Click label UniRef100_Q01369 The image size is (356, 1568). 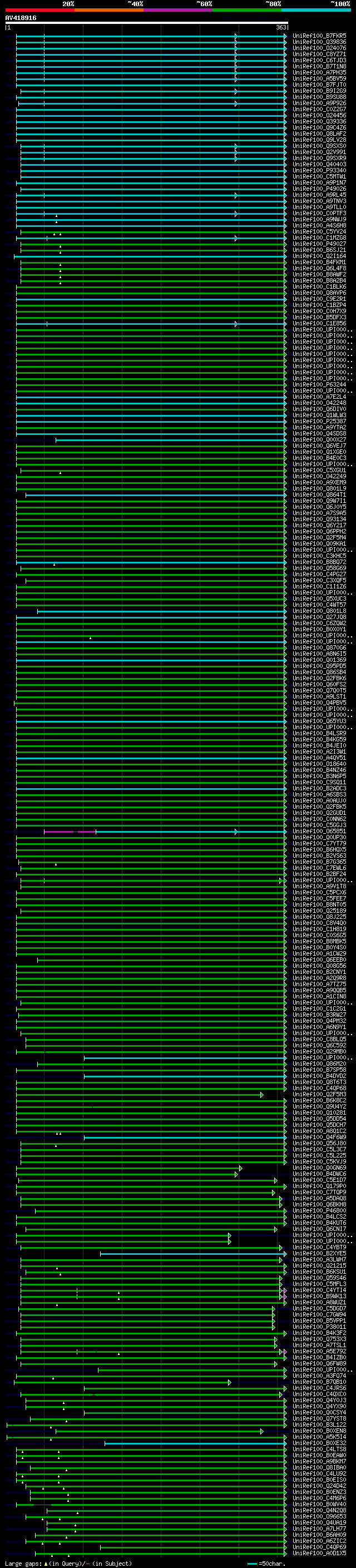point(319,660)
